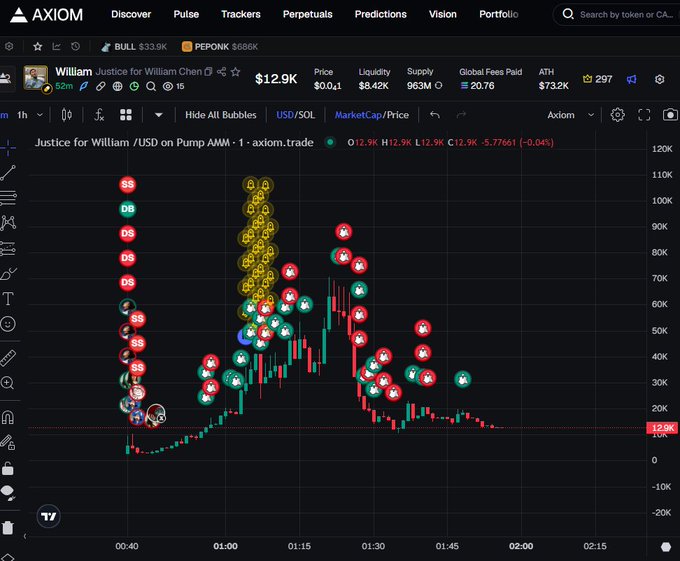Copy the Justice for William Chen address

tap(208, 72)
